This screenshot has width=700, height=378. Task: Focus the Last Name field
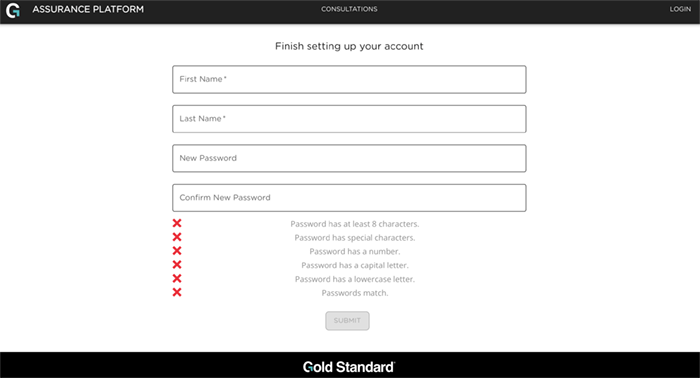point(349,119)
